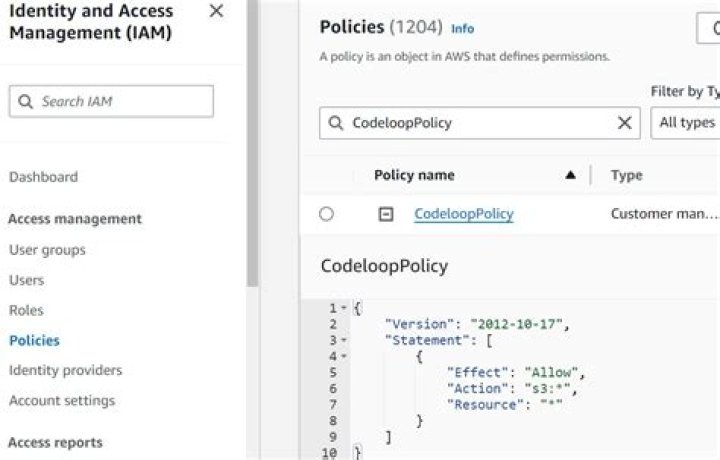This screenshot has width=720, height=460.
Task: Open the Roles section
Action: click(26, 310)
